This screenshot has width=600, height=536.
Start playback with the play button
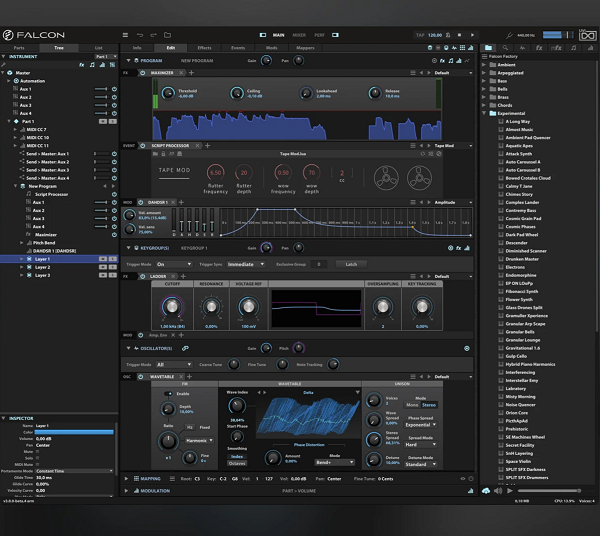(x=473, y=35)
